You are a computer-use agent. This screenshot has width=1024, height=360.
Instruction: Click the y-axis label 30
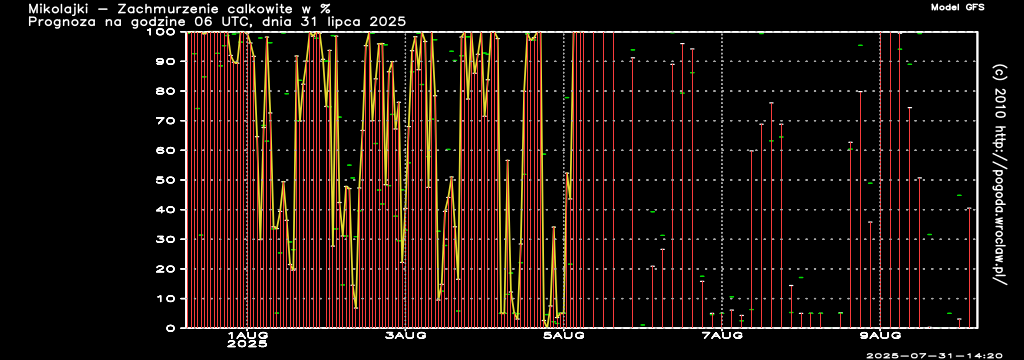pos(166,239)
